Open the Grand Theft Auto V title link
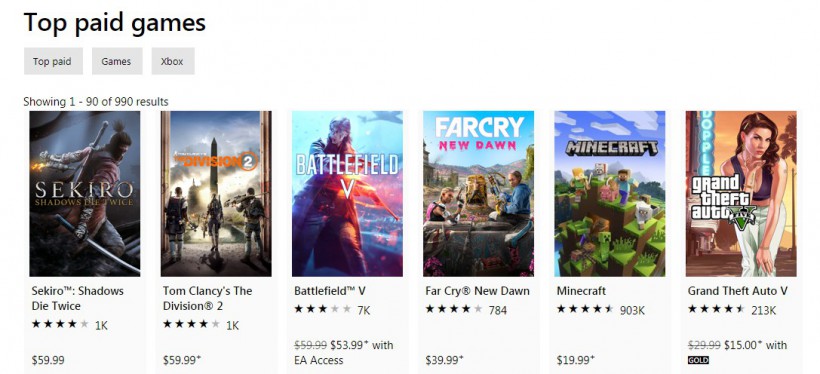Screen dimensions: 820x374 tap(737, 291)
